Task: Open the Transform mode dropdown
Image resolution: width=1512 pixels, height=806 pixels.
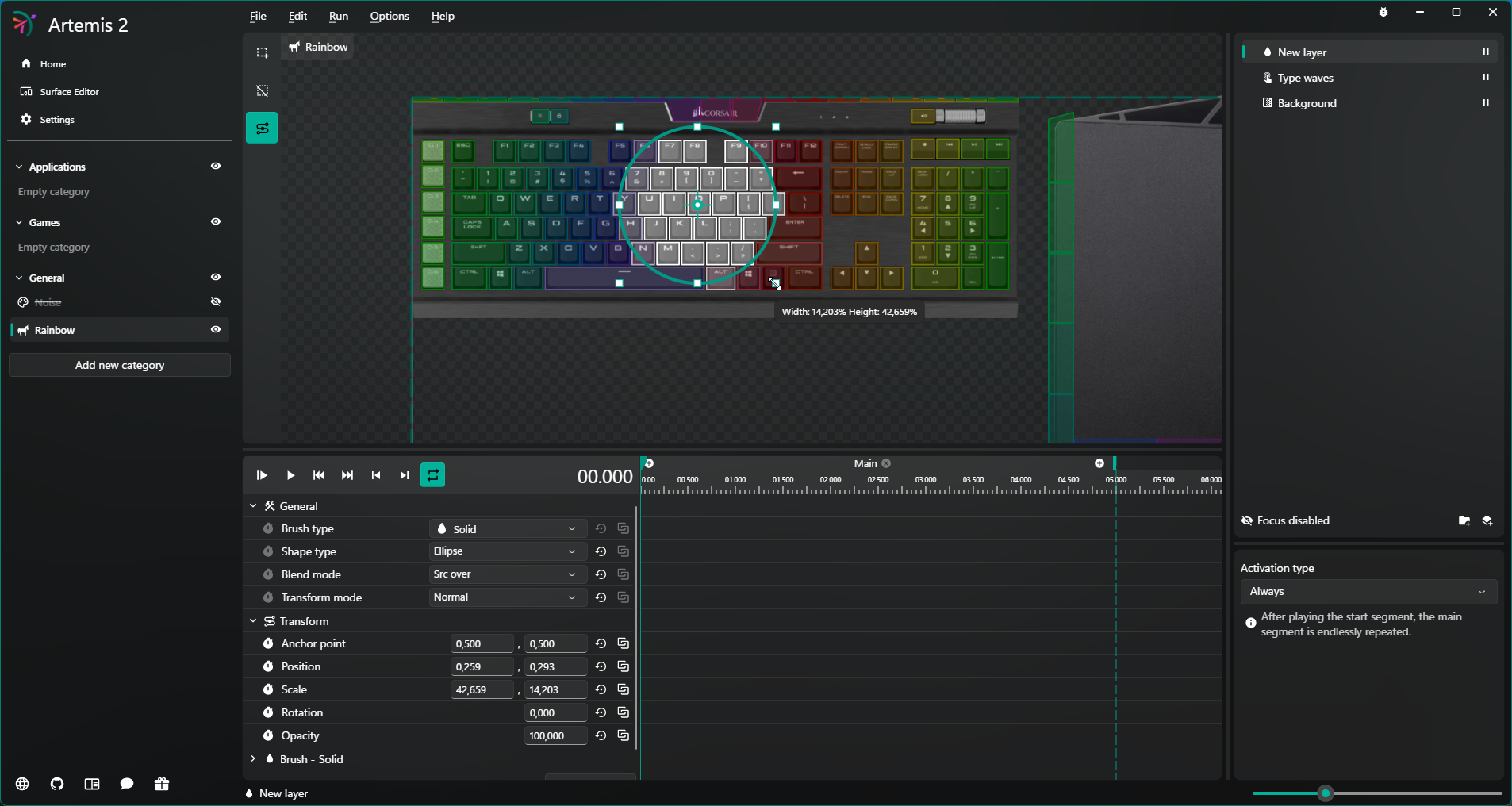Action: point(508,597)
